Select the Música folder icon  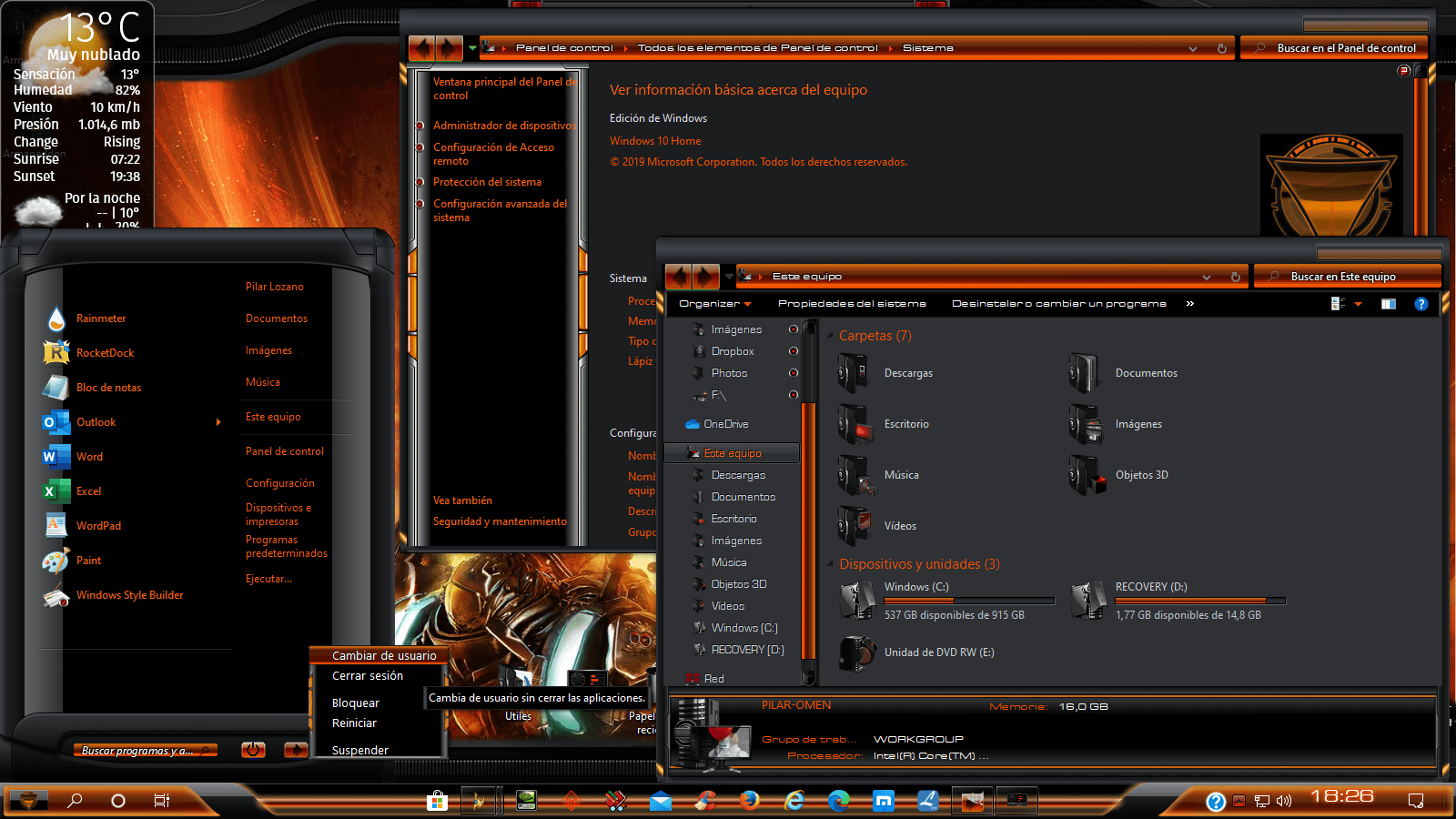(855, 474)
